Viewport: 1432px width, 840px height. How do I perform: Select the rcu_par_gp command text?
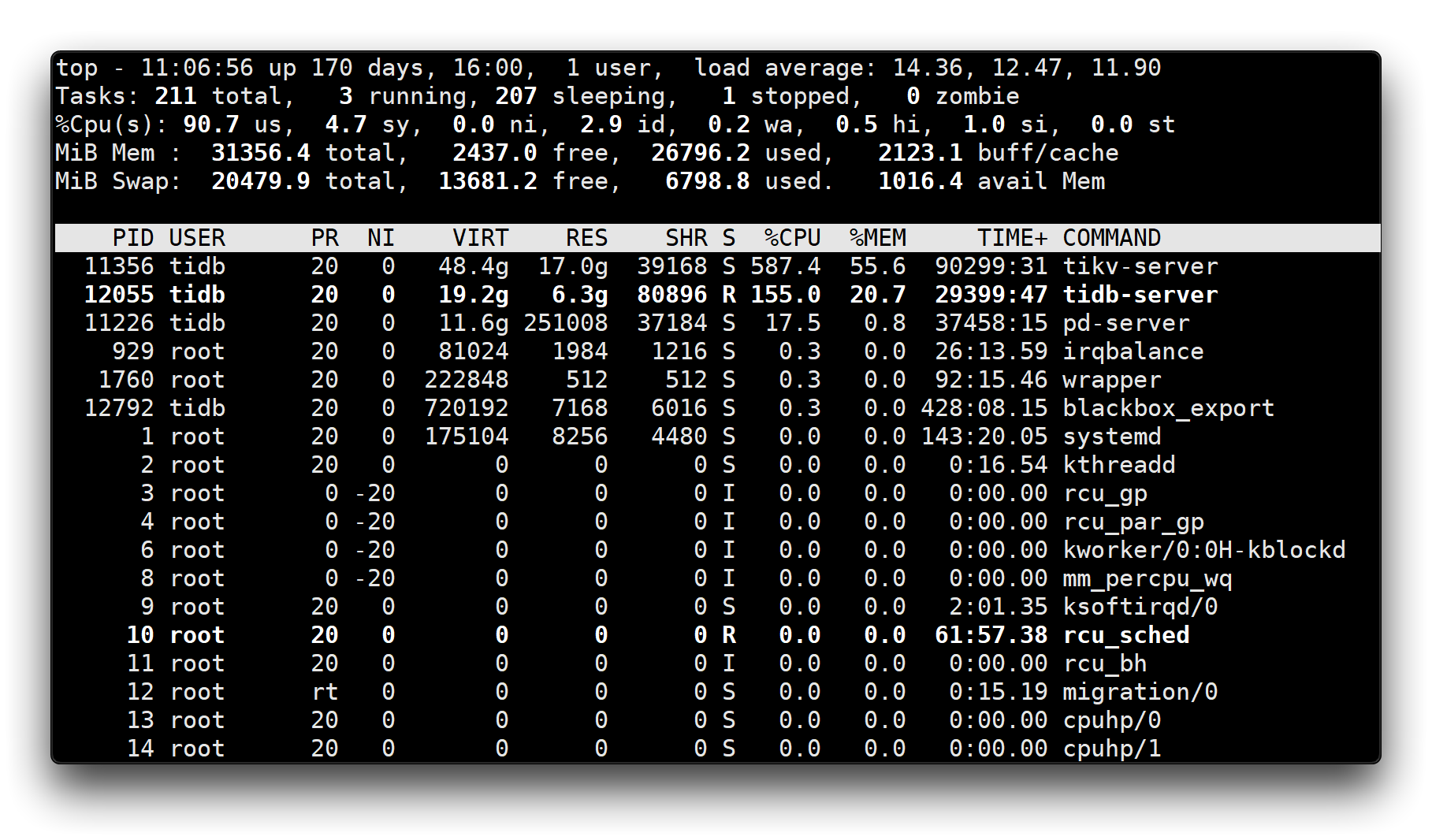(1133, 522)
